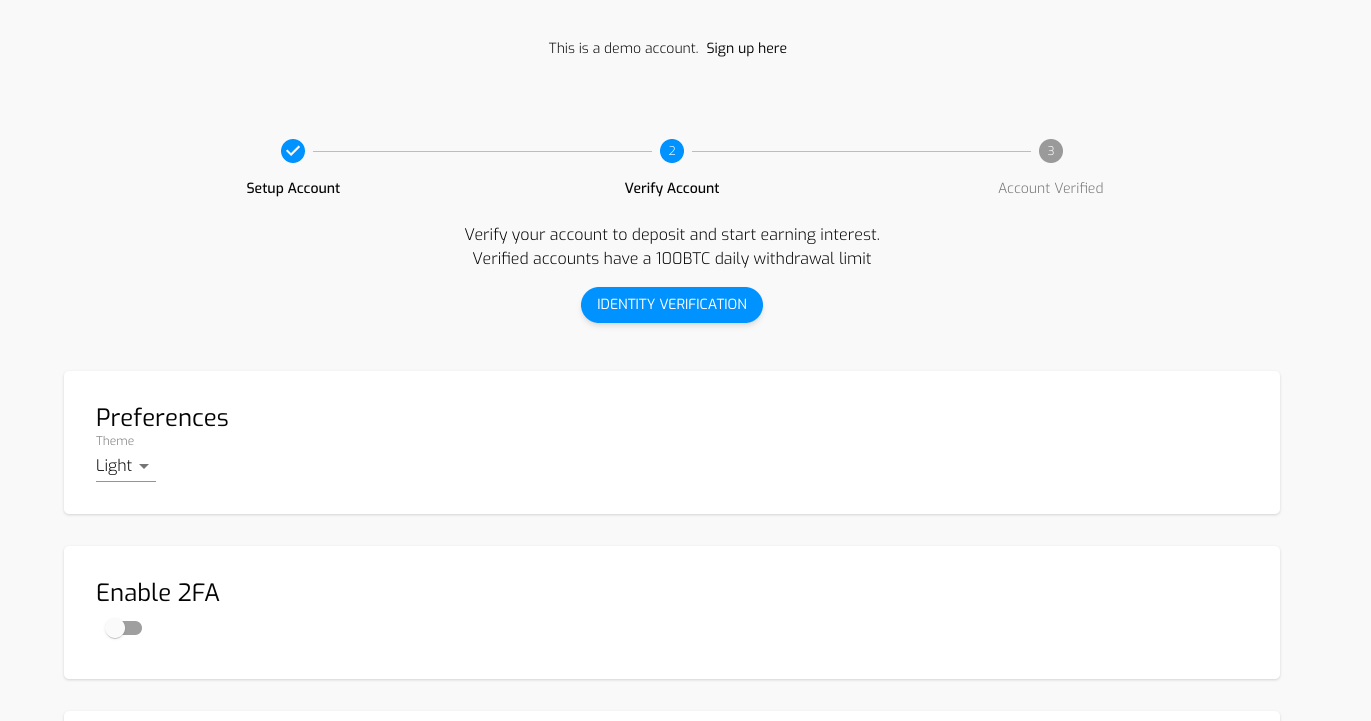Click the 100BTC withdrawal limit text
The image size is (1371, 721).
(x=672, y=259)
